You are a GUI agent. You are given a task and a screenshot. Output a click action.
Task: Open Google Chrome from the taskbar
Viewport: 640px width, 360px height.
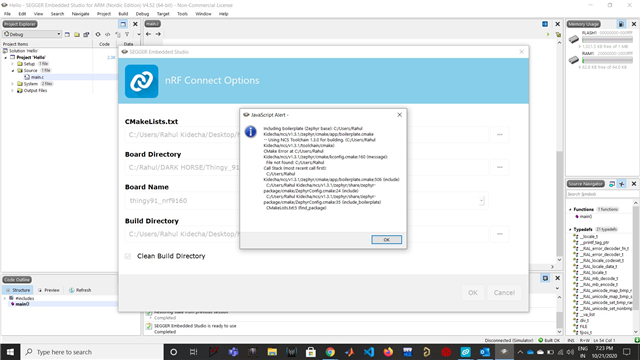click(330, 352)
